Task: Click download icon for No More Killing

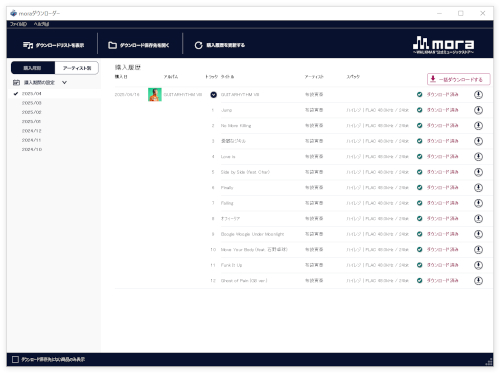Action: 478,126
